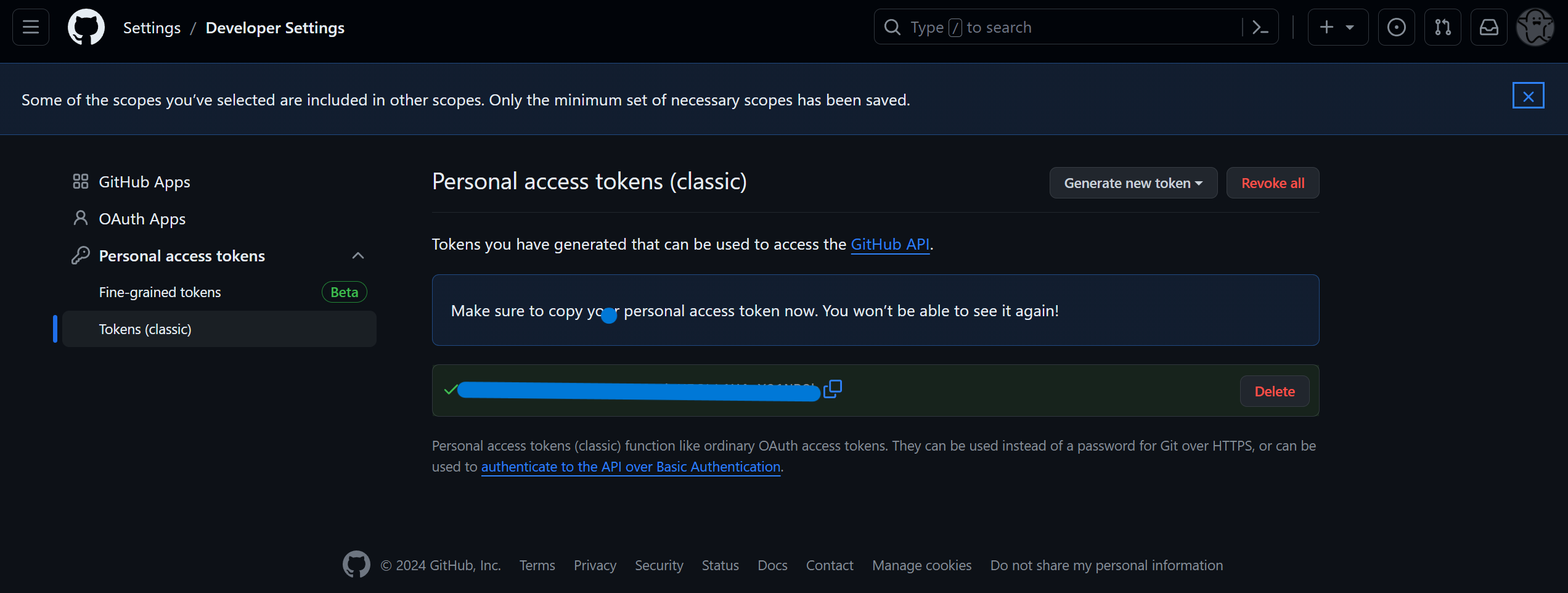The image size is (1568, 593).
Task: Switch to Fine-grained tokens
Action: click(x=160, y=292)
